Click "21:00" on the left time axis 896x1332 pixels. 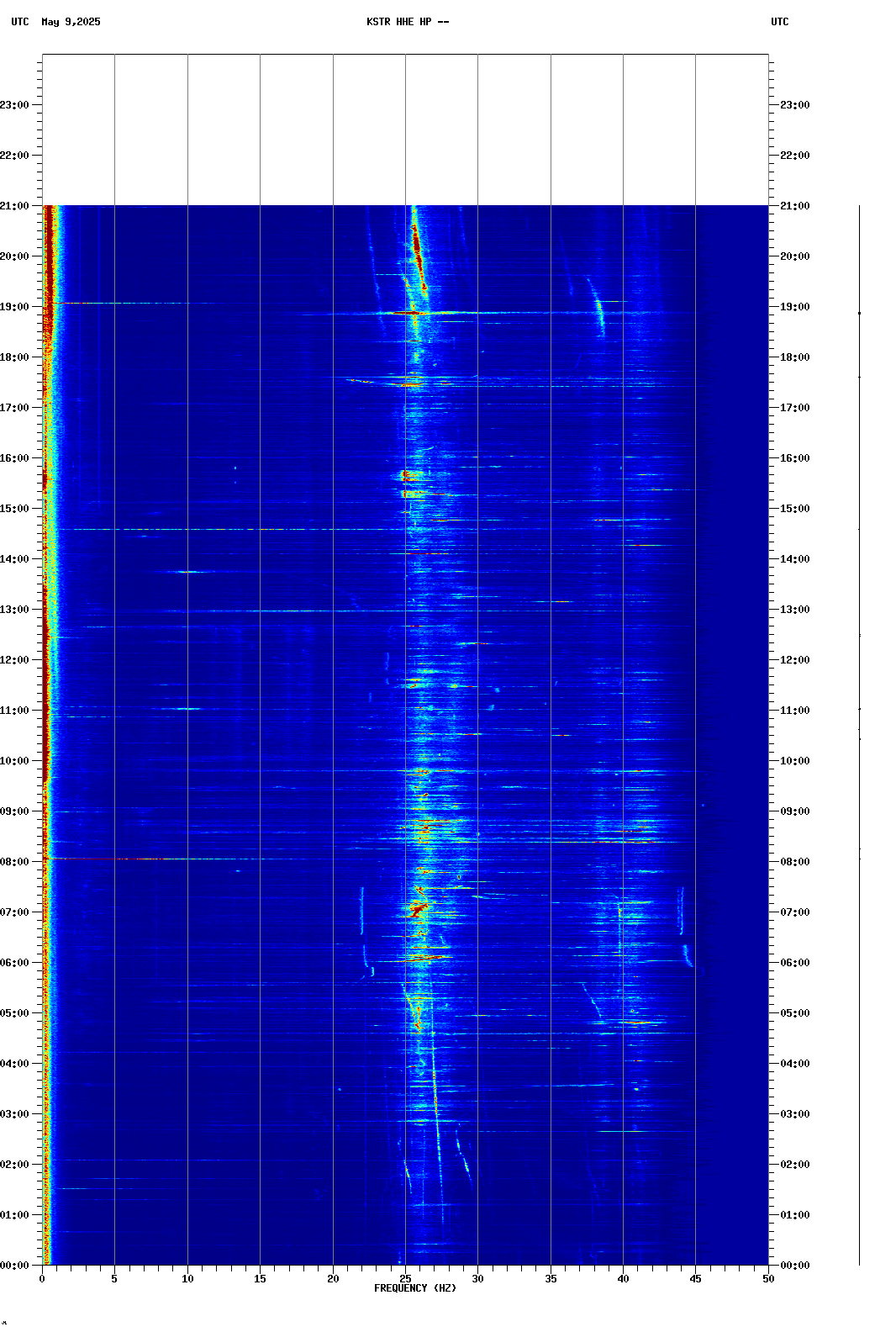click(14, 206)
